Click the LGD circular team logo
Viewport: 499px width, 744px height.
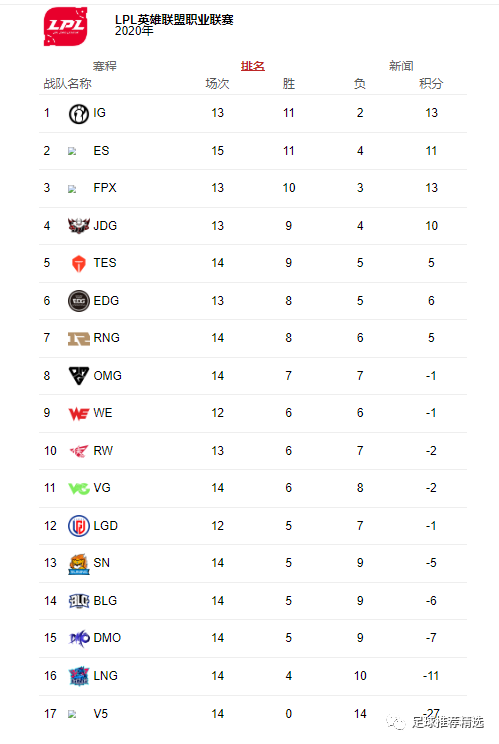click(79, 526)
